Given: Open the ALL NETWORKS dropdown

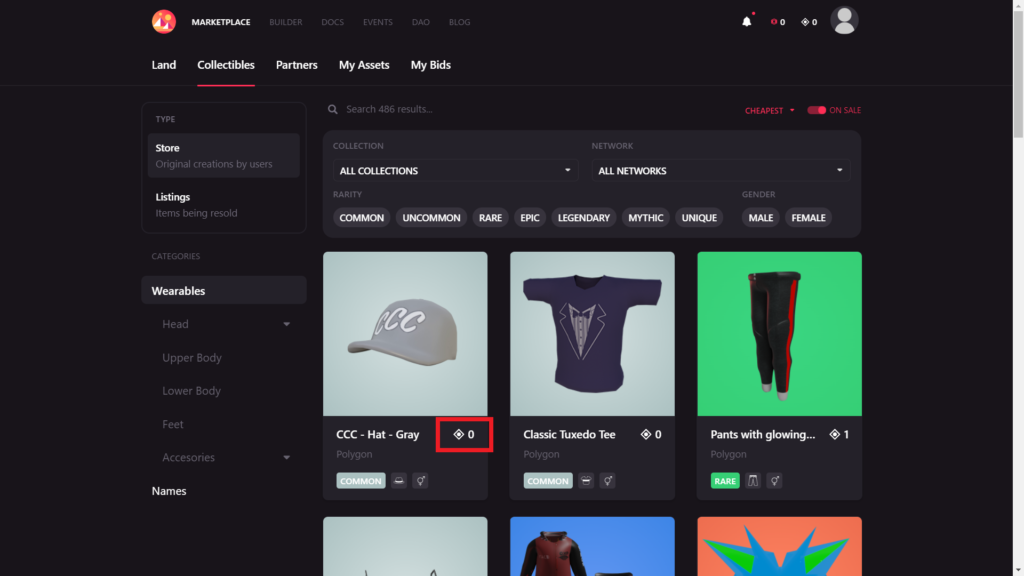Looking at the screenshot, I should (721, 170).
